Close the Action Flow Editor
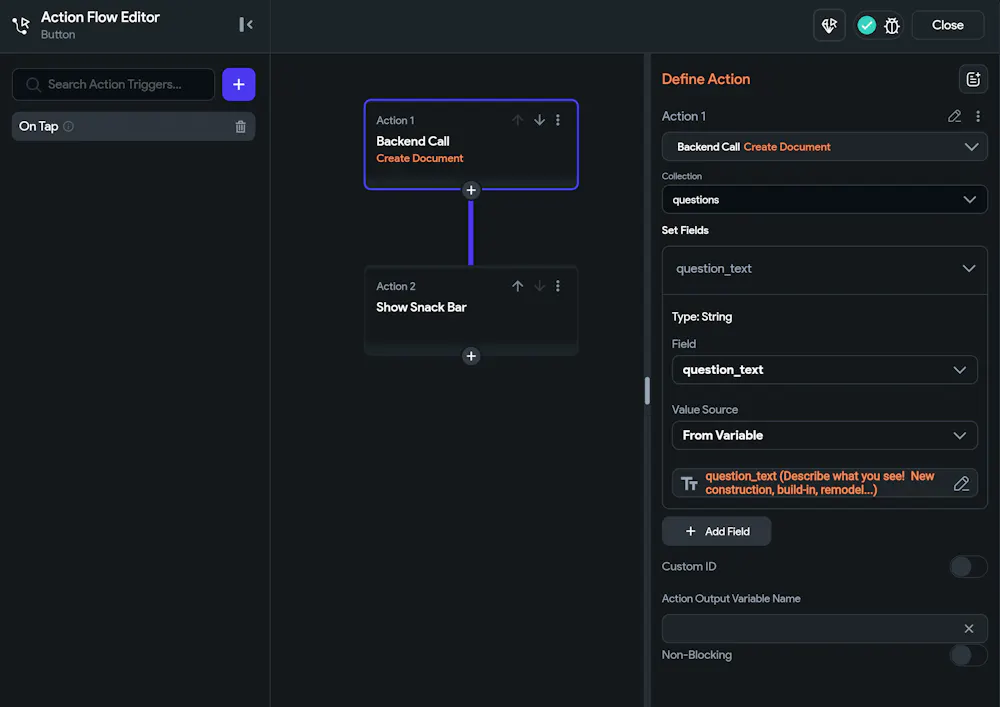Image resolution: width=1000 pixels, height=707 pixels. pyautogui.click(x=947, y=25)
